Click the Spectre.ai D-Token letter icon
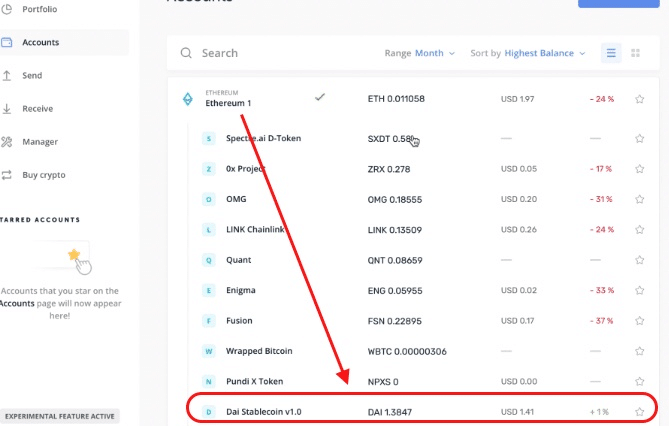 [x=209, y=139]
